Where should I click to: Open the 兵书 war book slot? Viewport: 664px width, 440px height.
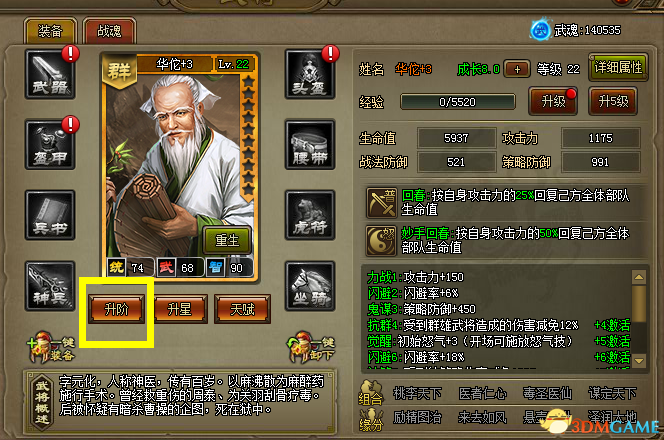(x=50, y=216)
